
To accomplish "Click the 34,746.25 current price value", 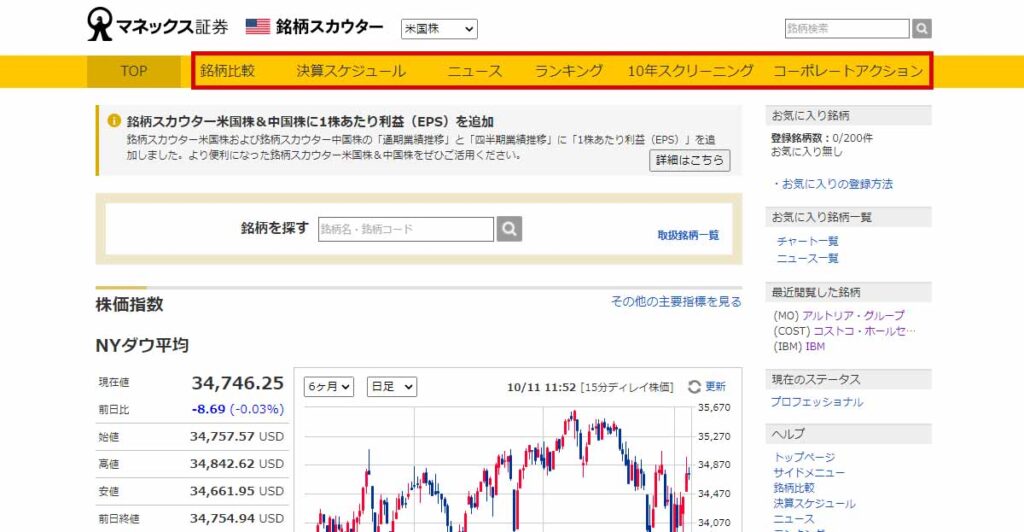I will pos(238,383).
